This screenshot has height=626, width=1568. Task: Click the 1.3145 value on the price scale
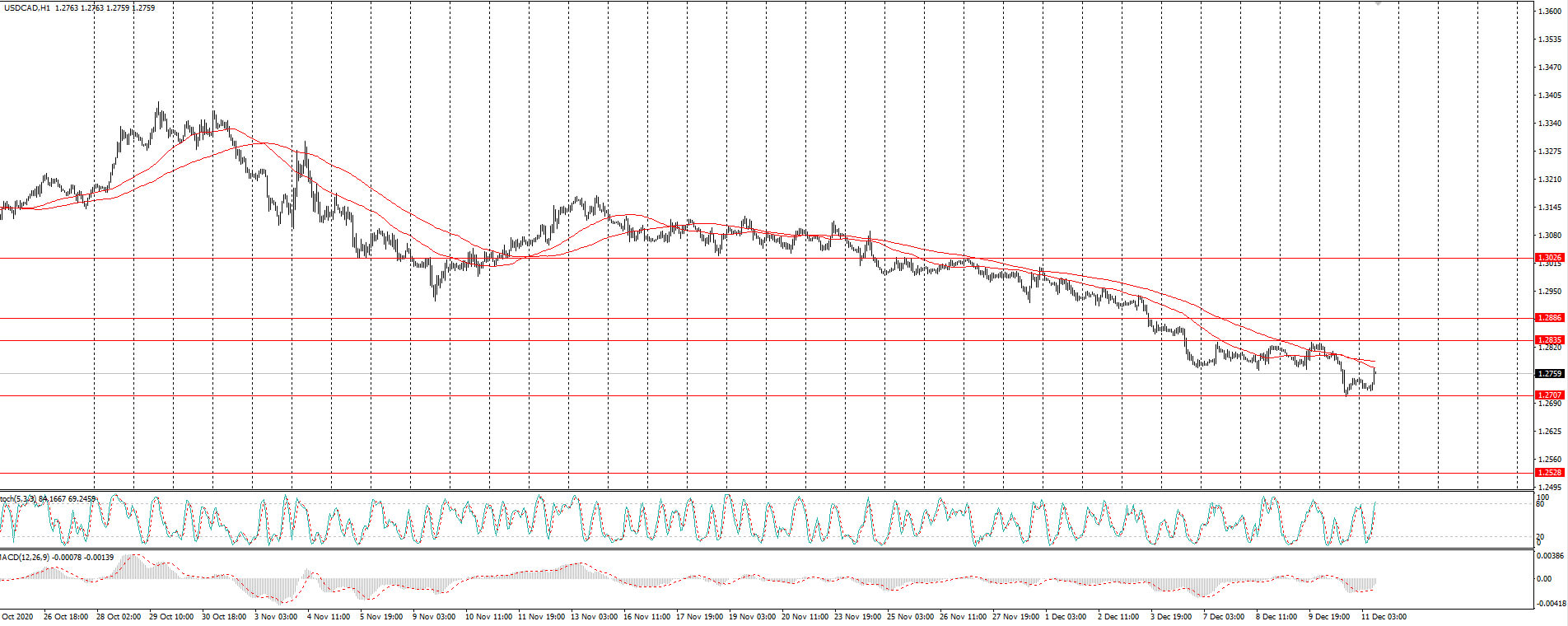click(1551, 208)
